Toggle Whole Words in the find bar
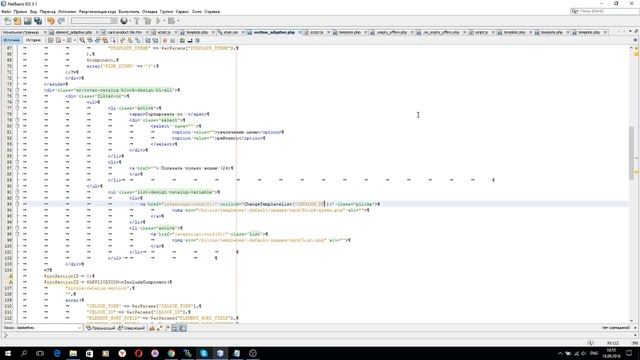The image size is (640, 360). 159,328
